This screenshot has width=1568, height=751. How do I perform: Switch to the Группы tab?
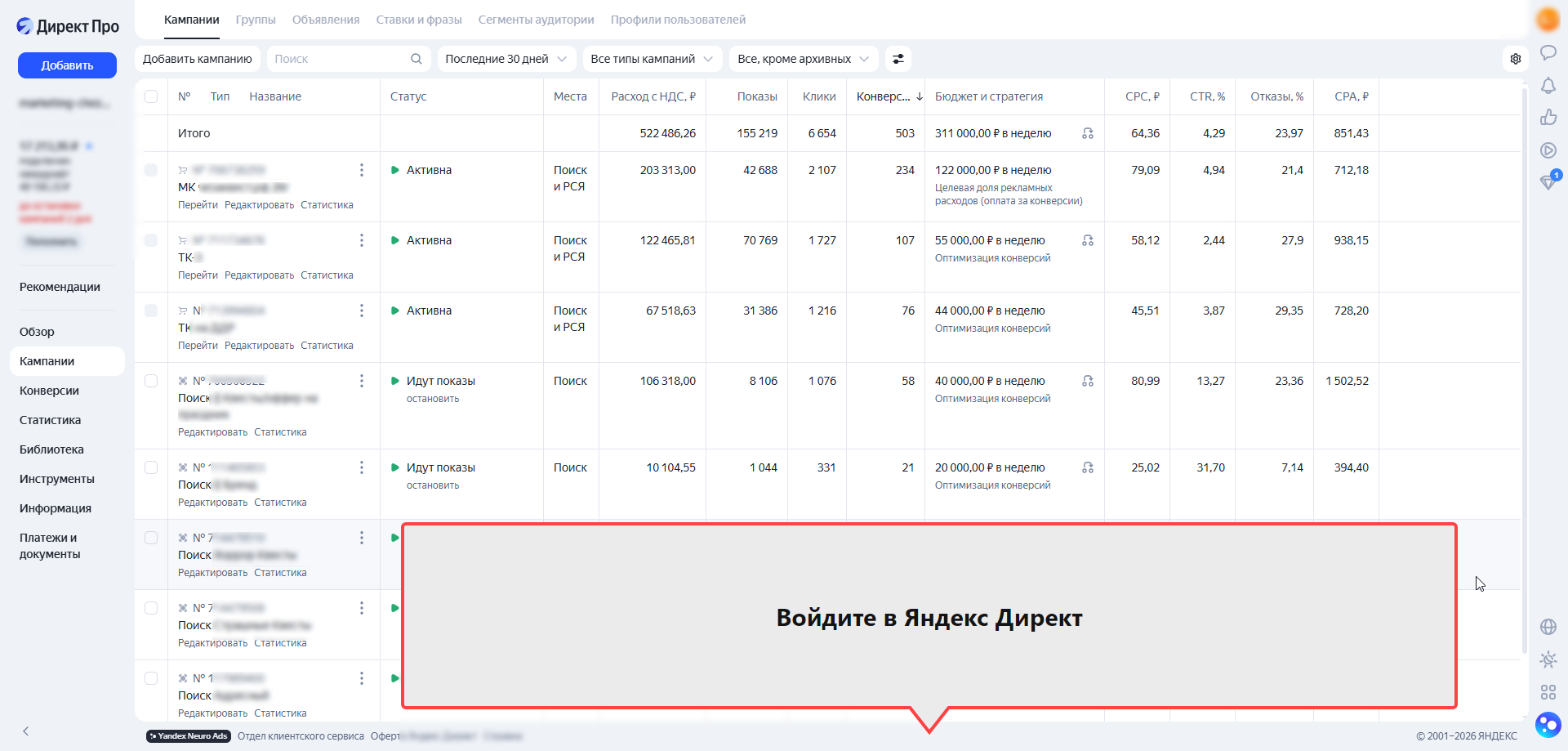(256, 20)
